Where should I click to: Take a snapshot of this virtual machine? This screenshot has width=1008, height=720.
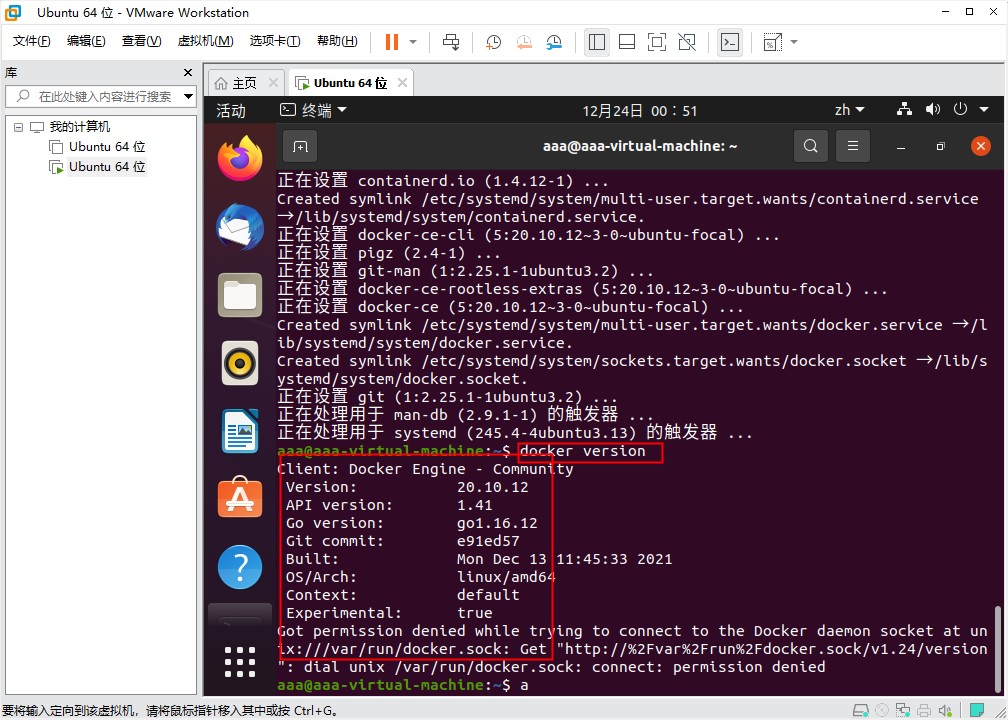[x=492, y=42]
